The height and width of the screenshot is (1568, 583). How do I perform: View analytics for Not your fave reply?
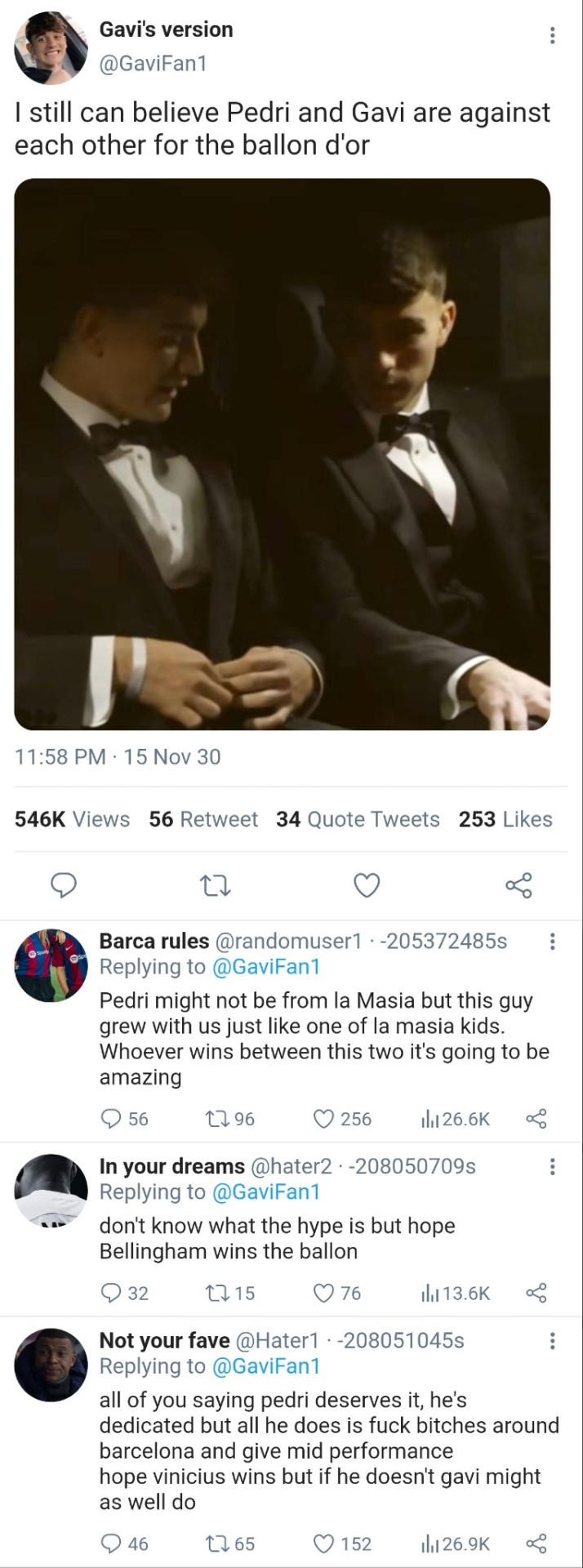[455, 1543]
